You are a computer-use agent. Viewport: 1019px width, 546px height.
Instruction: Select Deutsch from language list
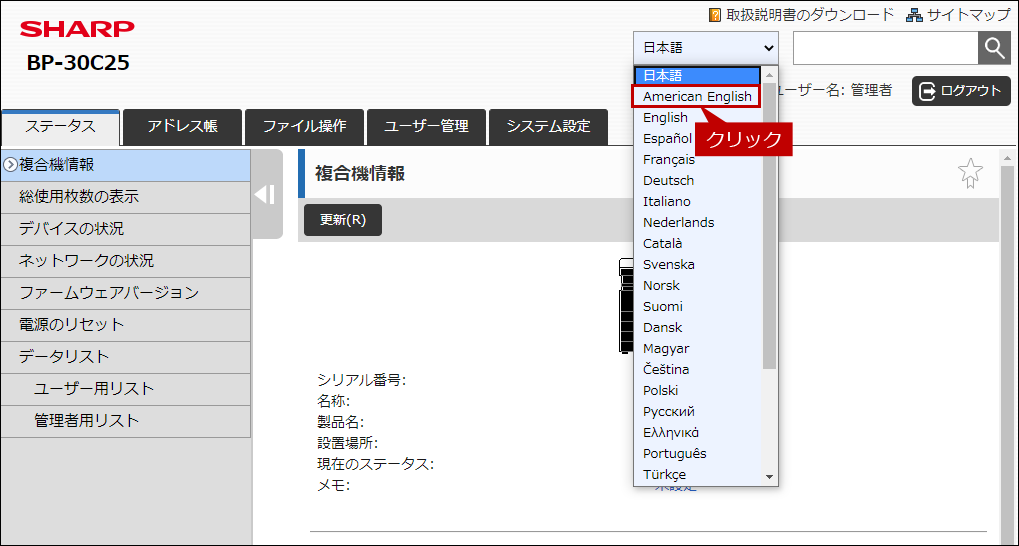click(697, 180)
